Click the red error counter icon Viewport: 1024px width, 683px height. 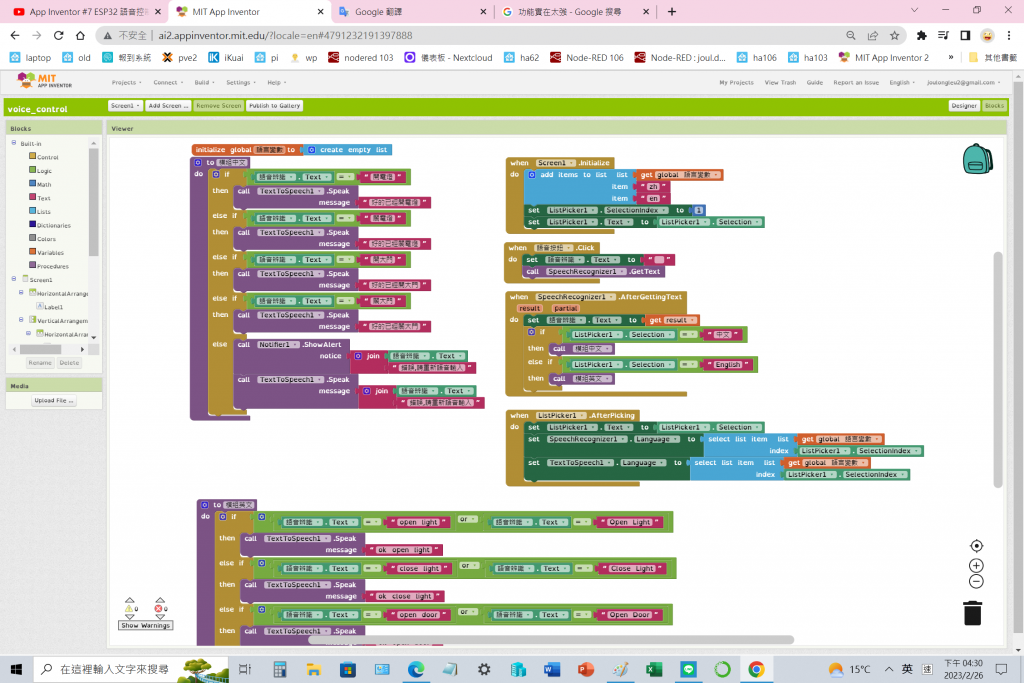click(x=160, y=608)
